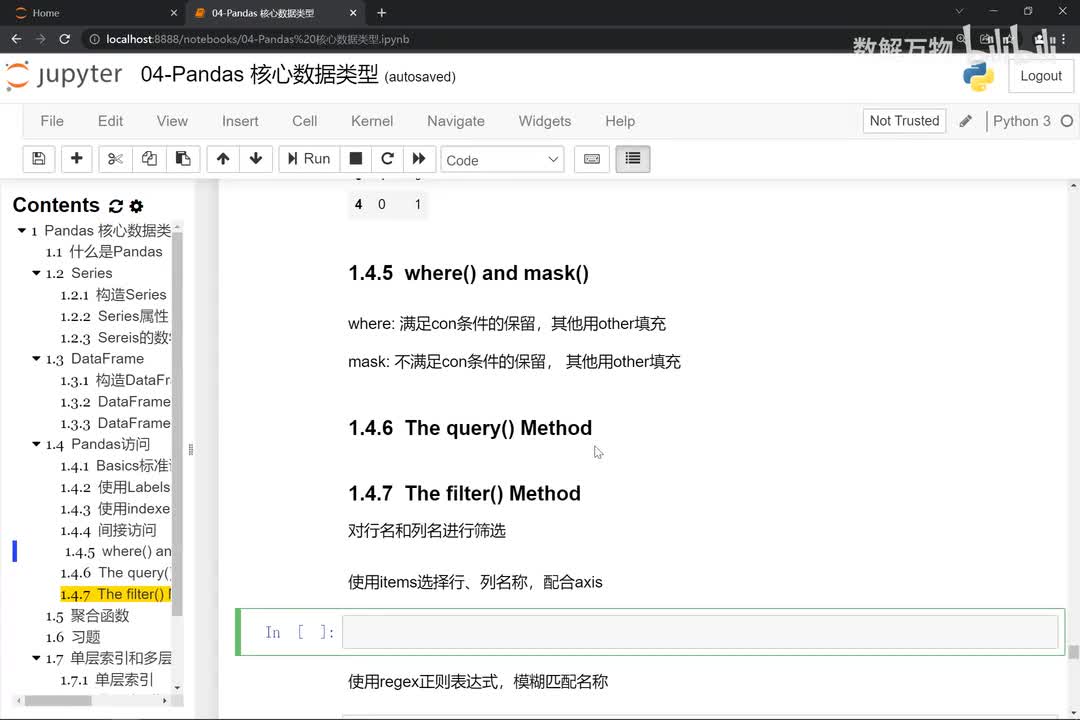Go back in browser history
The image size is (1080, 720).
pyautogui.click(x=17, y=39)
